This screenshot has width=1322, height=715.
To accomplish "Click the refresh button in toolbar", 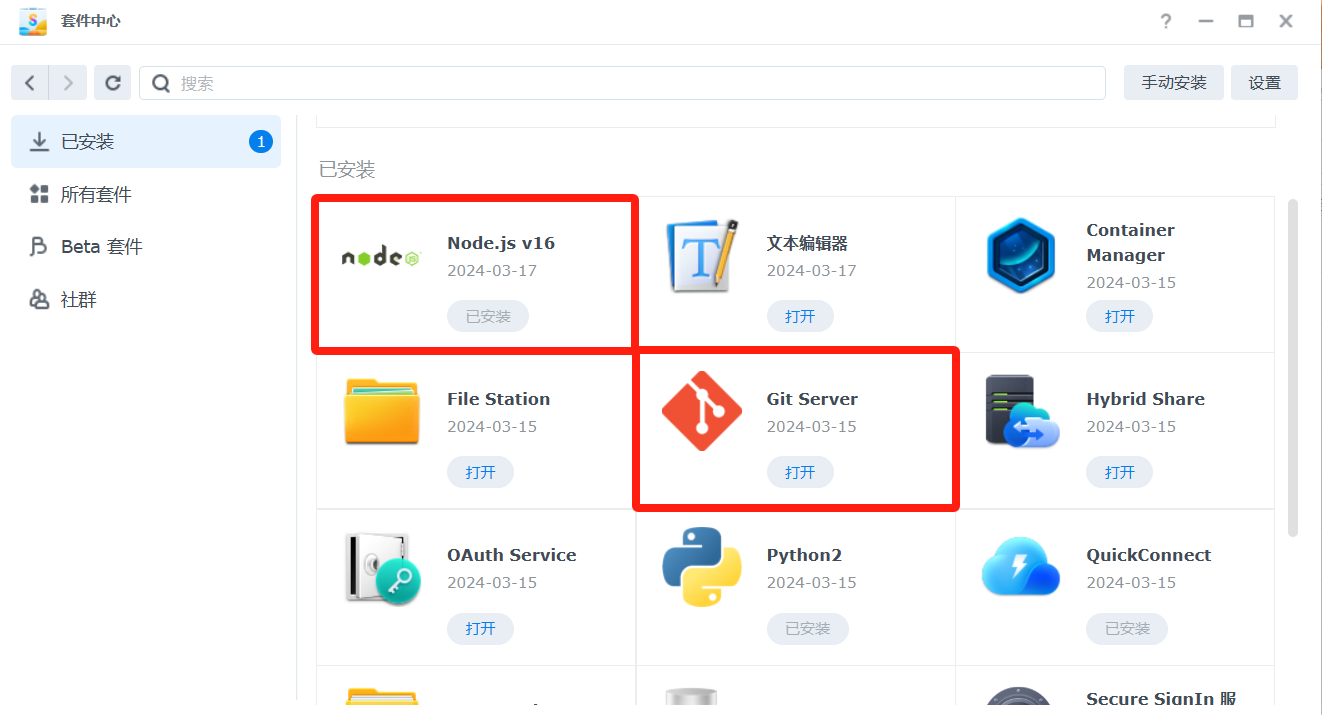I will [x=113, y=83].
